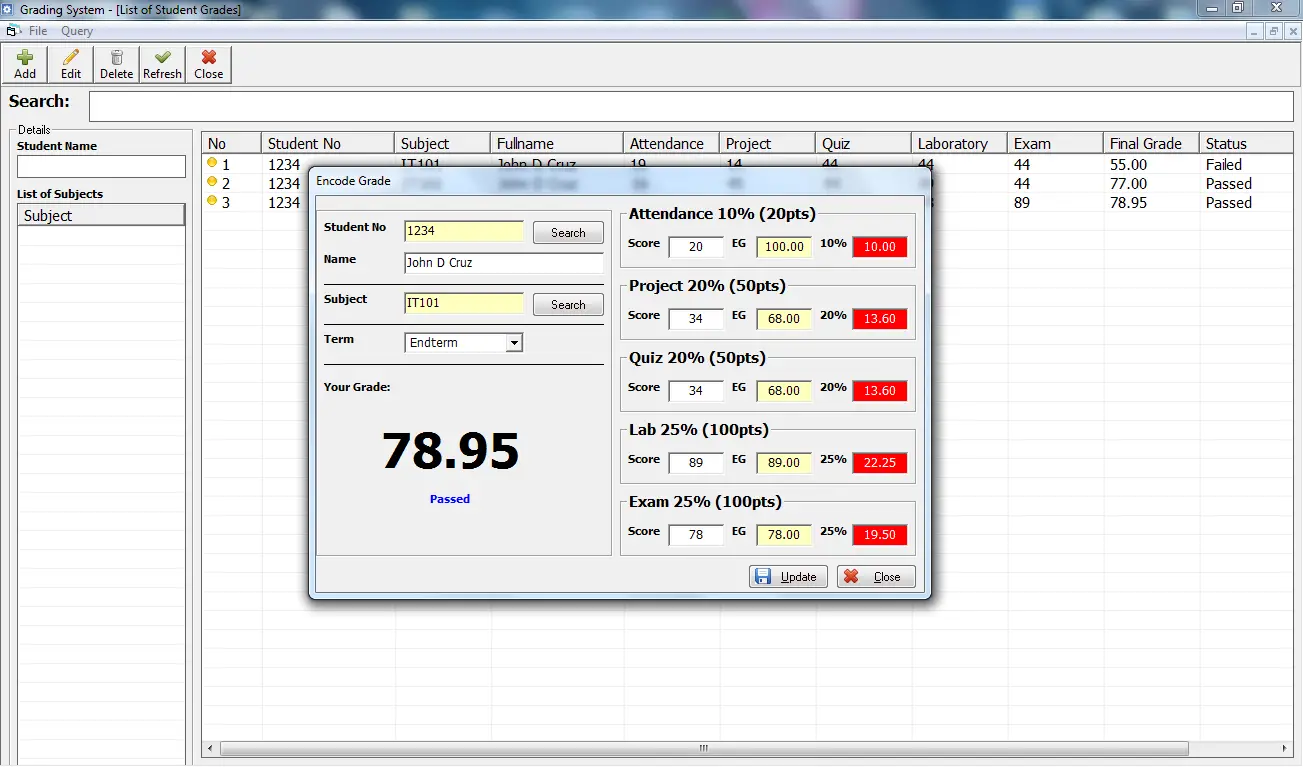1303x767 pixels.
Task: Click the yellow bullet icon of row 3
Action: click(212, 201)
